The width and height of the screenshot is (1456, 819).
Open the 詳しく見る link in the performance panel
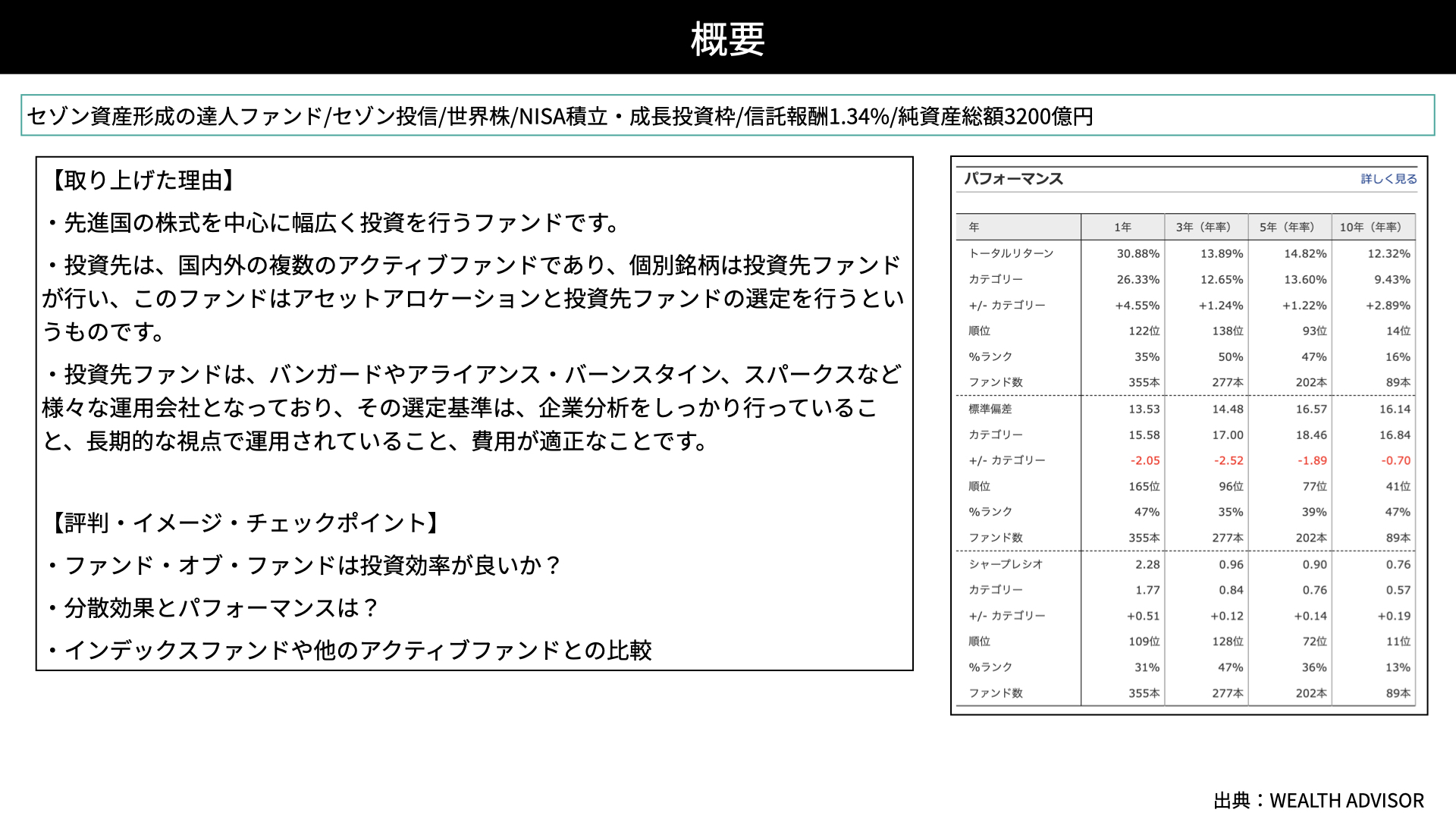tap(1389, 179)
